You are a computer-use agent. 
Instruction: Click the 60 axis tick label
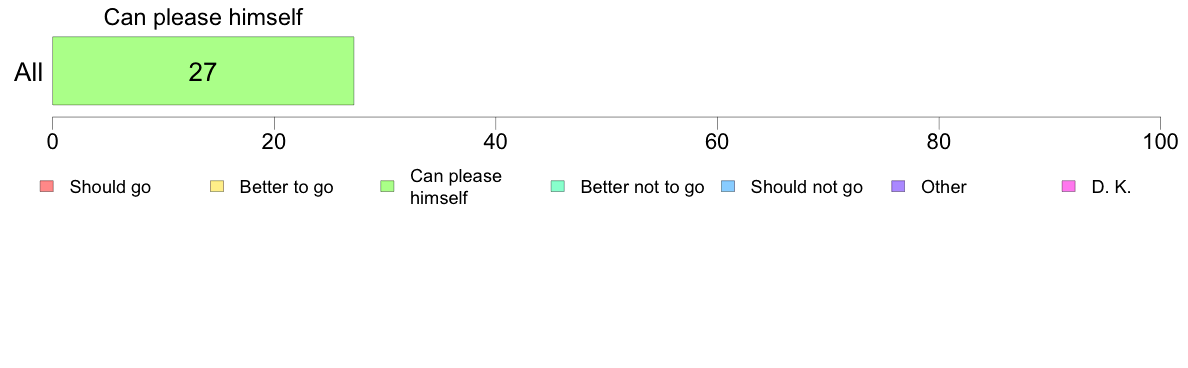tap(717, 141)
